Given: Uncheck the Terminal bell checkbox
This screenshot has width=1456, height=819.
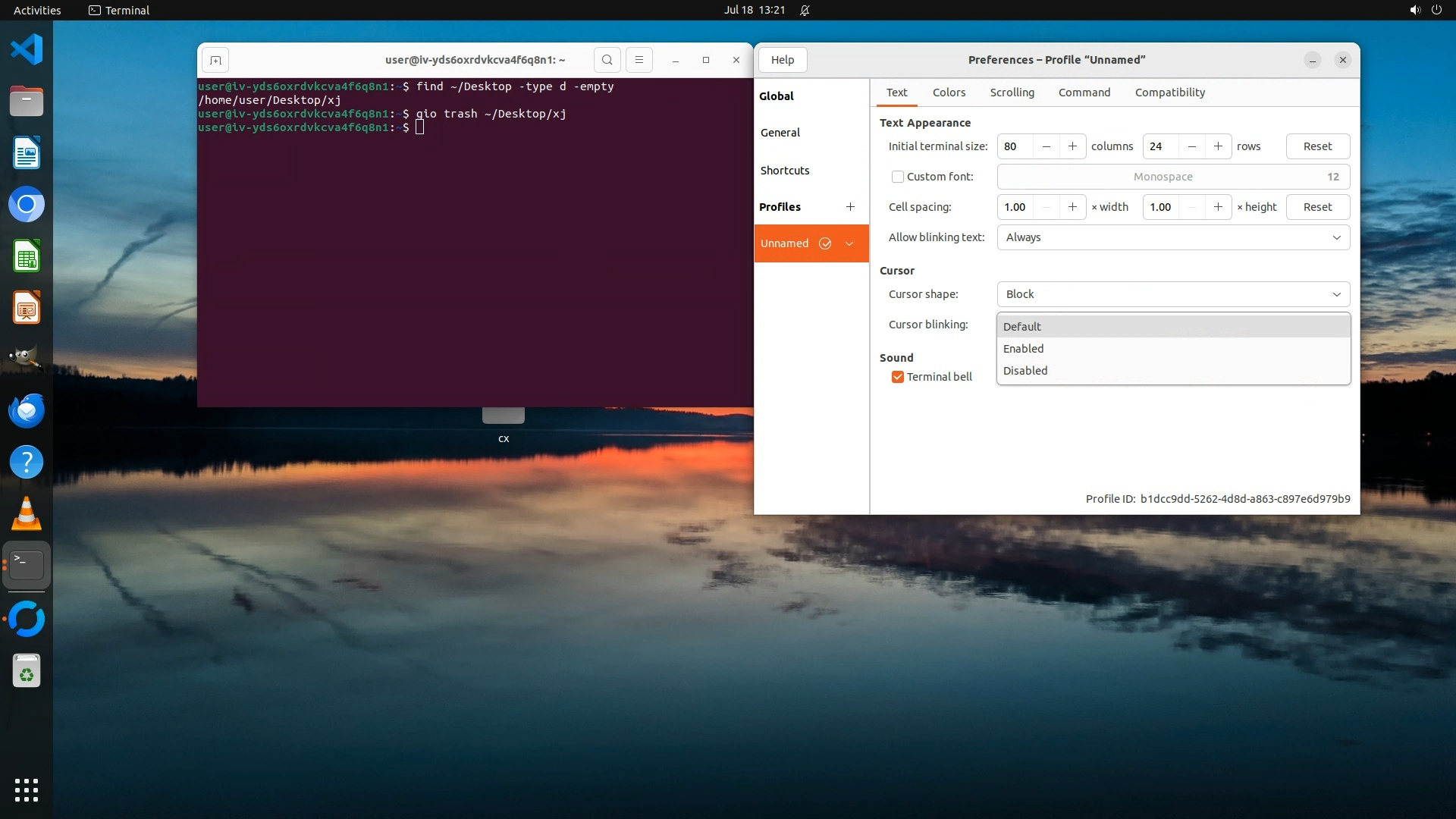Looking at the screenshot, I should (x=898, y=377).
